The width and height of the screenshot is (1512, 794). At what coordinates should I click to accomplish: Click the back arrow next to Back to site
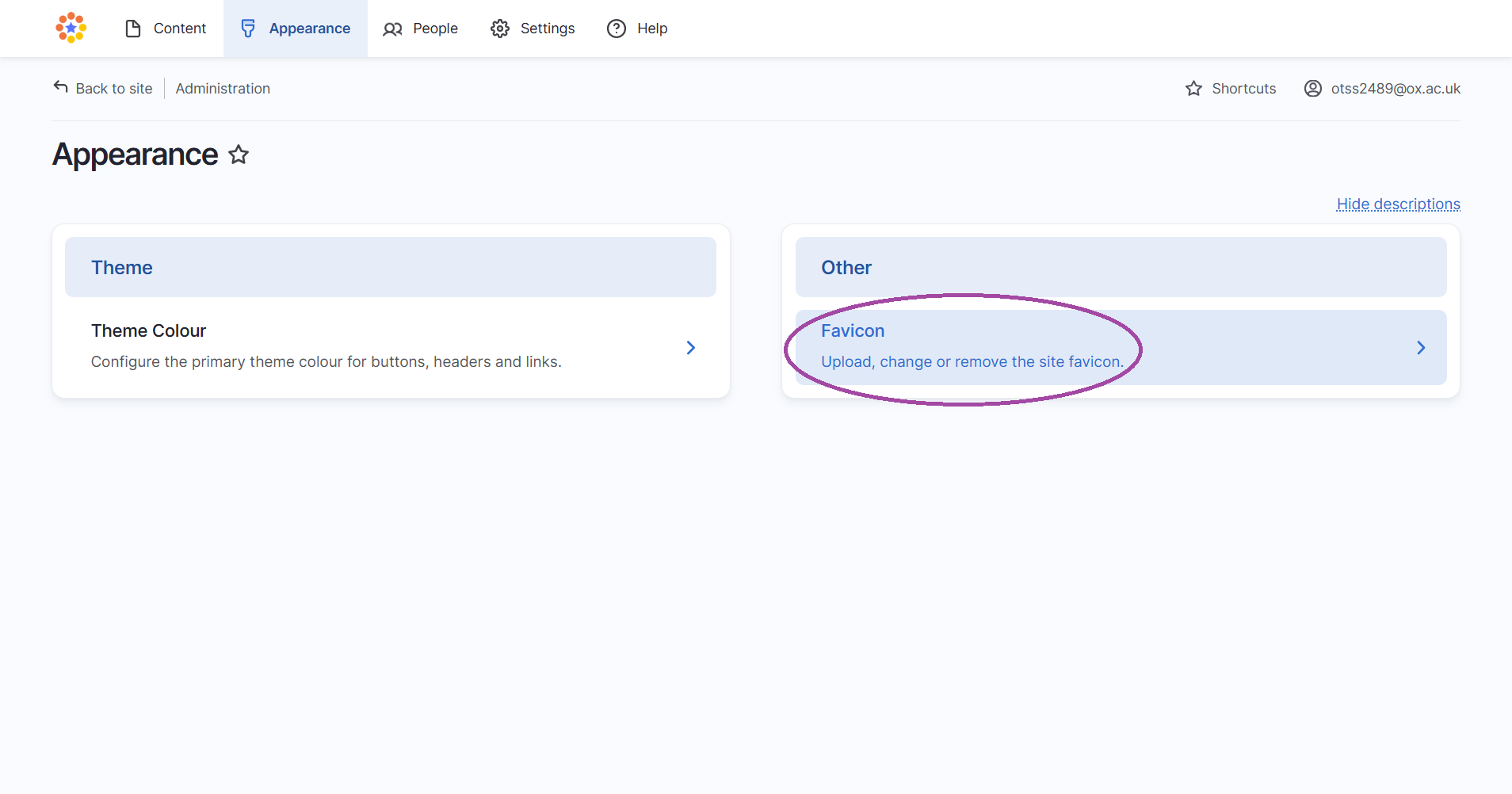pos(60,86)
